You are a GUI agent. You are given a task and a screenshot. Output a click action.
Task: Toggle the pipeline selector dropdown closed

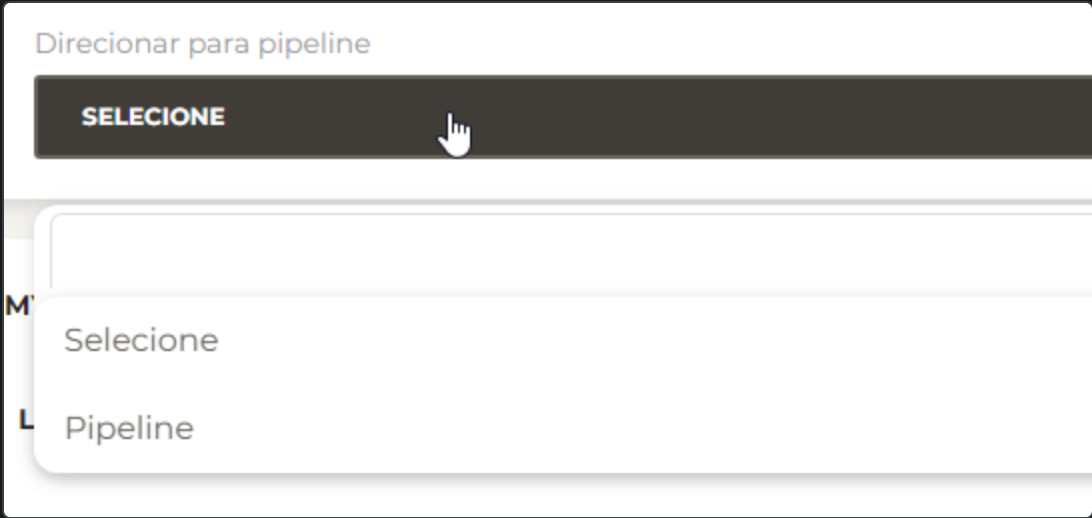[x=560, y=117]
